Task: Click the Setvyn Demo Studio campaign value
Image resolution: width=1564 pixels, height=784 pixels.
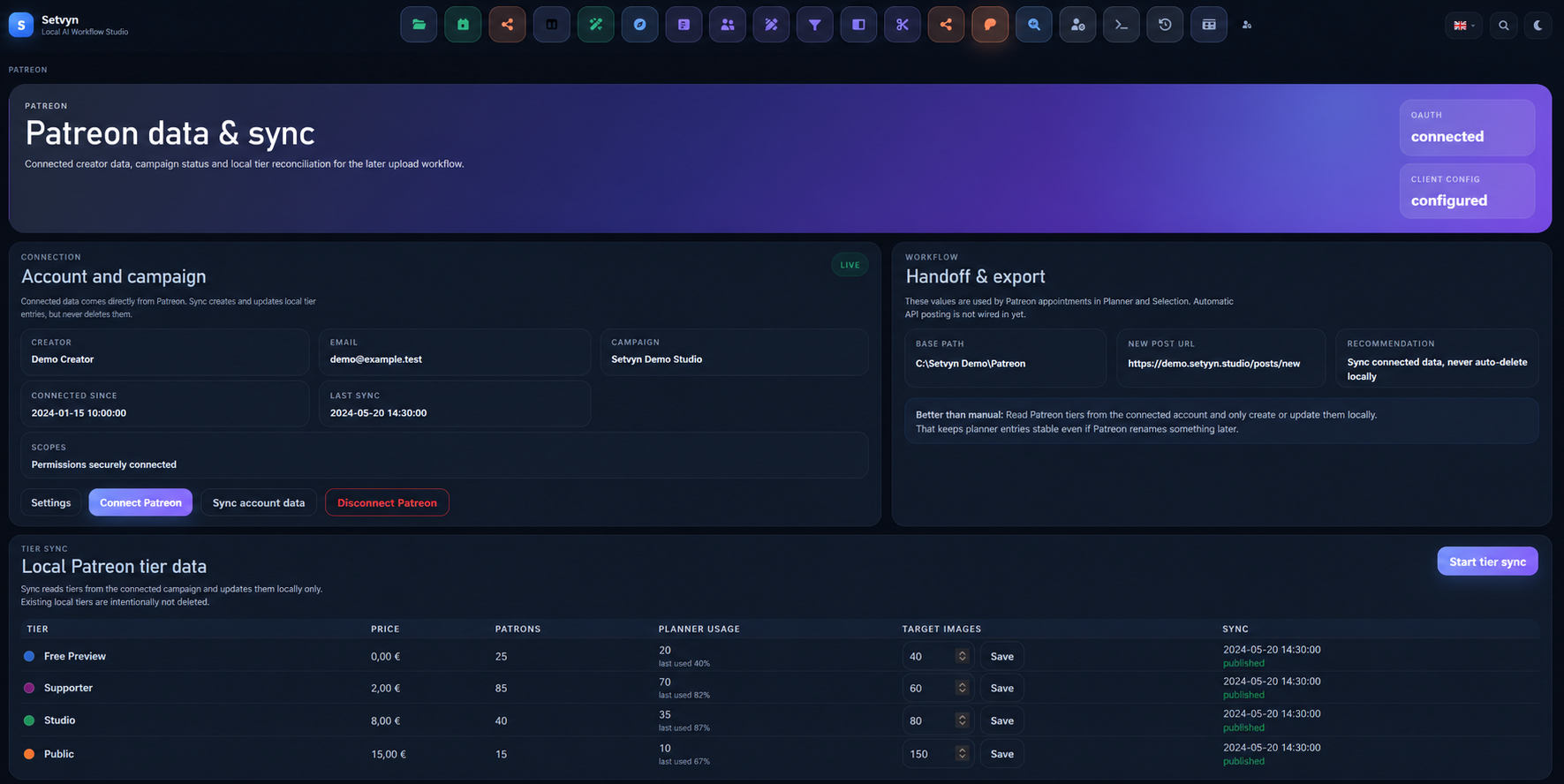Action: coord(657,359)
